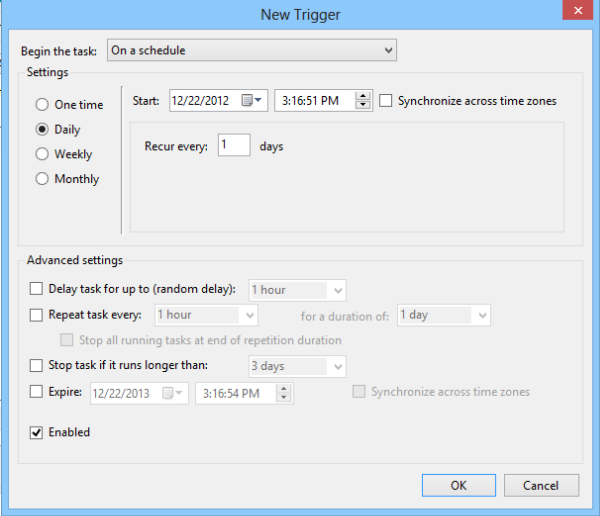Click OK to confirm the trigger
The height and width of the screenshot is (516, 600).
tap(459, 485)
